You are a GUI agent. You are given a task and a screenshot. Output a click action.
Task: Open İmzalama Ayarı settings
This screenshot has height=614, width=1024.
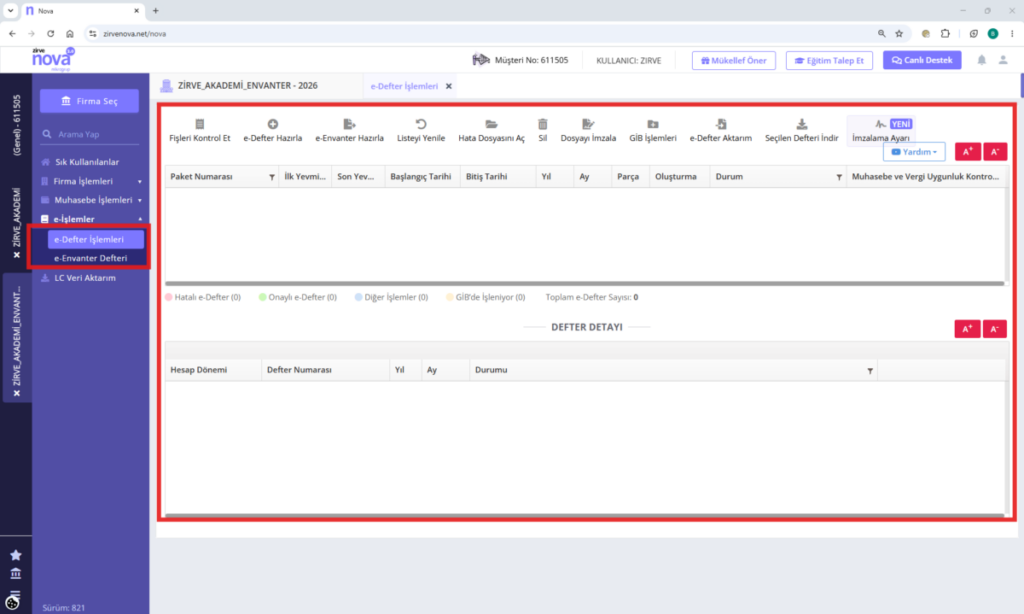pyautogui.click(x=881, y=131)
